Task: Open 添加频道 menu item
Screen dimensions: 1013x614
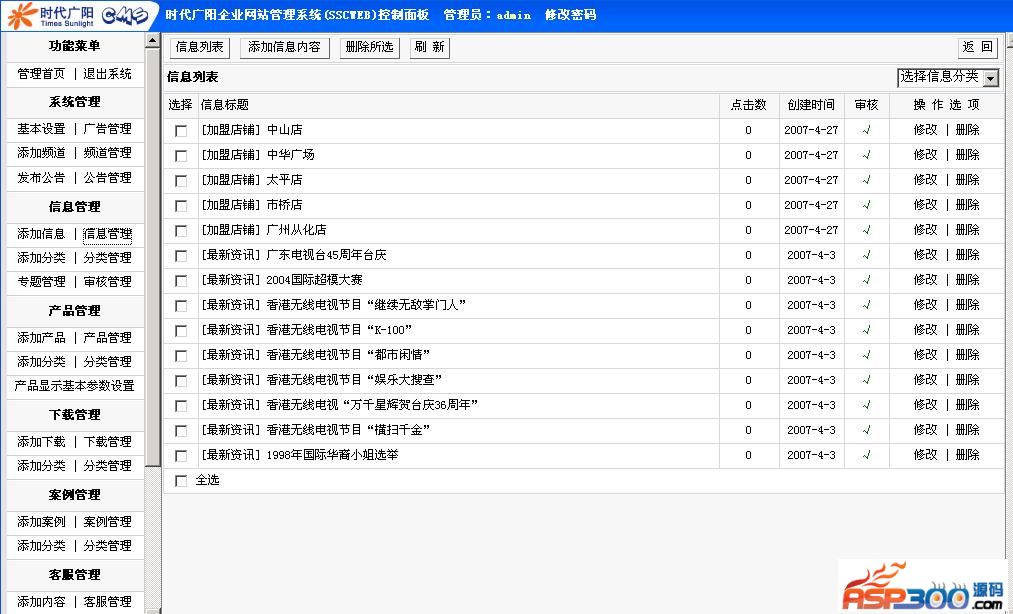Action: pyautogui.click(x=41, y=153)
